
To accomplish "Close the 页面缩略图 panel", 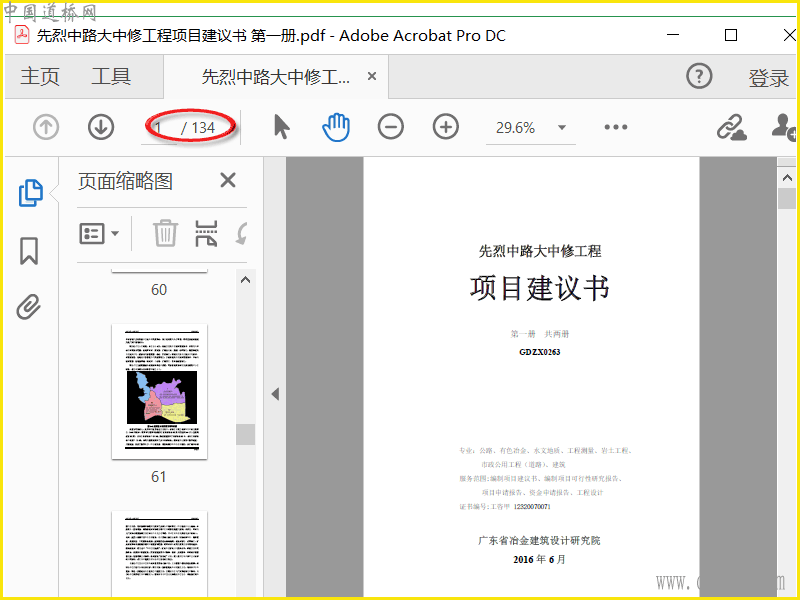I will point(228,180).
